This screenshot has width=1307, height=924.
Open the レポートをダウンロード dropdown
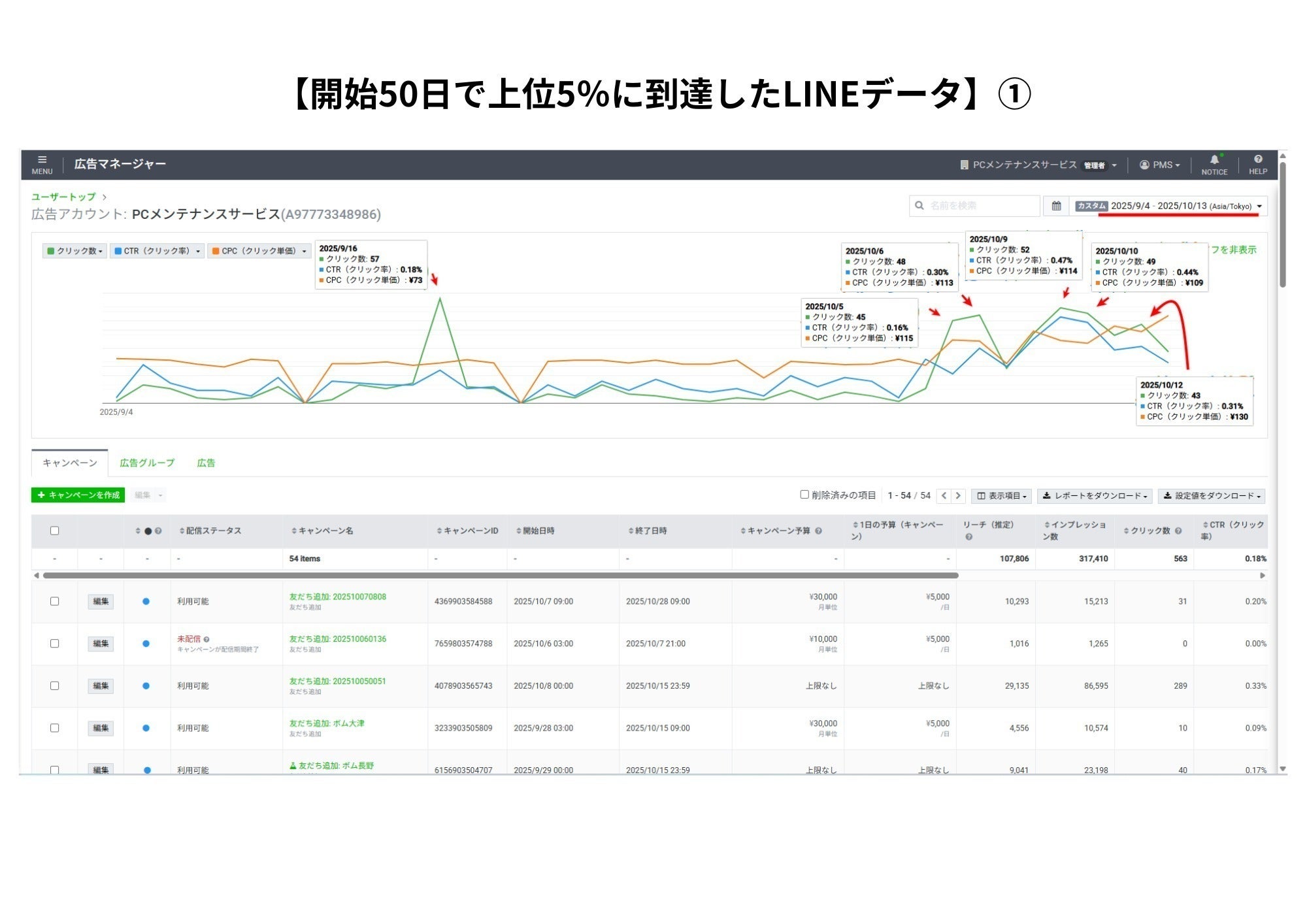pyautogui.click(x=1095, y=496)
